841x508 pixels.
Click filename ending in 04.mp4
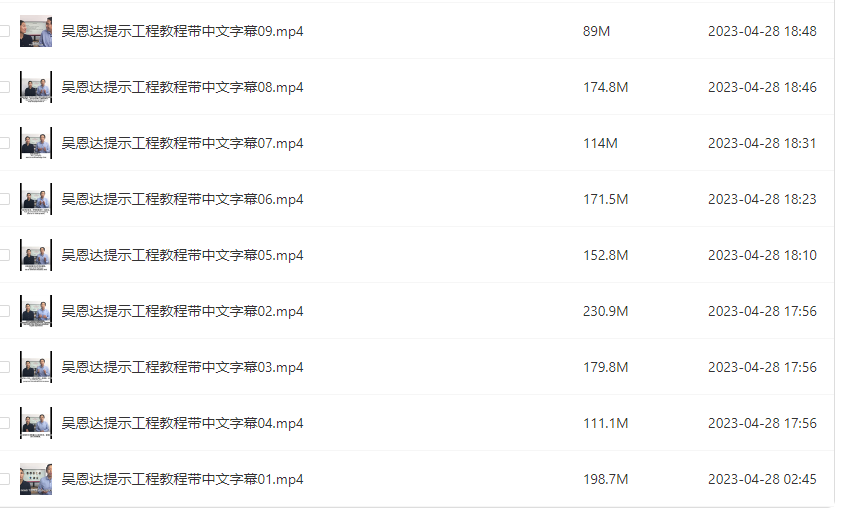pyautogui.click(x=182, y=423)
